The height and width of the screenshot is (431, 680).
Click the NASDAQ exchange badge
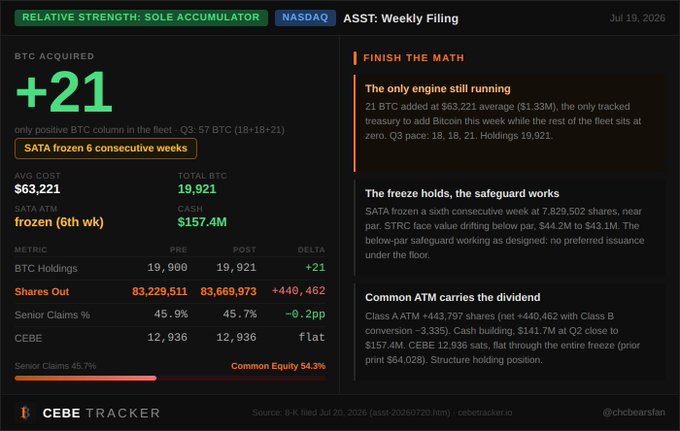[x=305, y=17]
